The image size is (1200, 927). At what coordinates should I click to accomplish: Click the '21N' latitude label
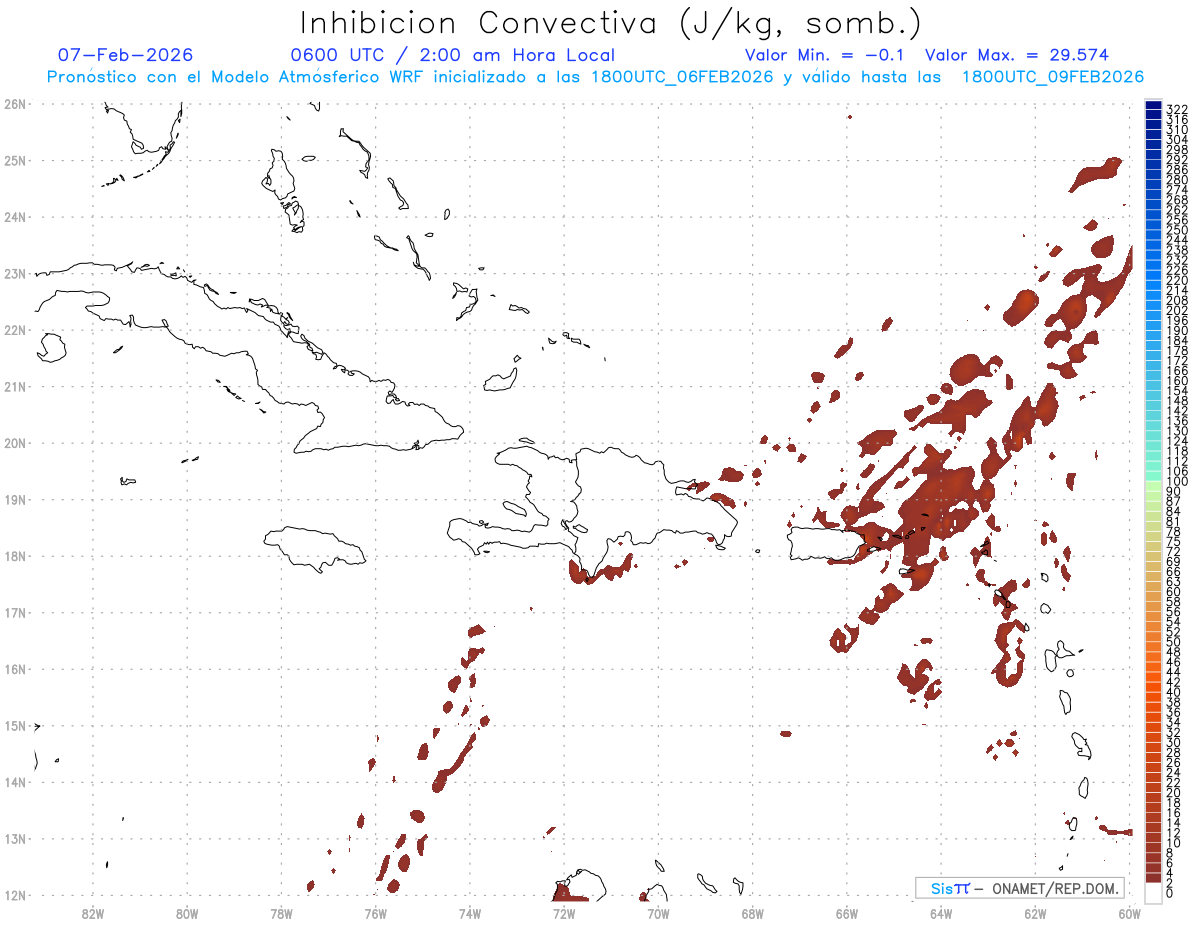click(x=14, y=386)
